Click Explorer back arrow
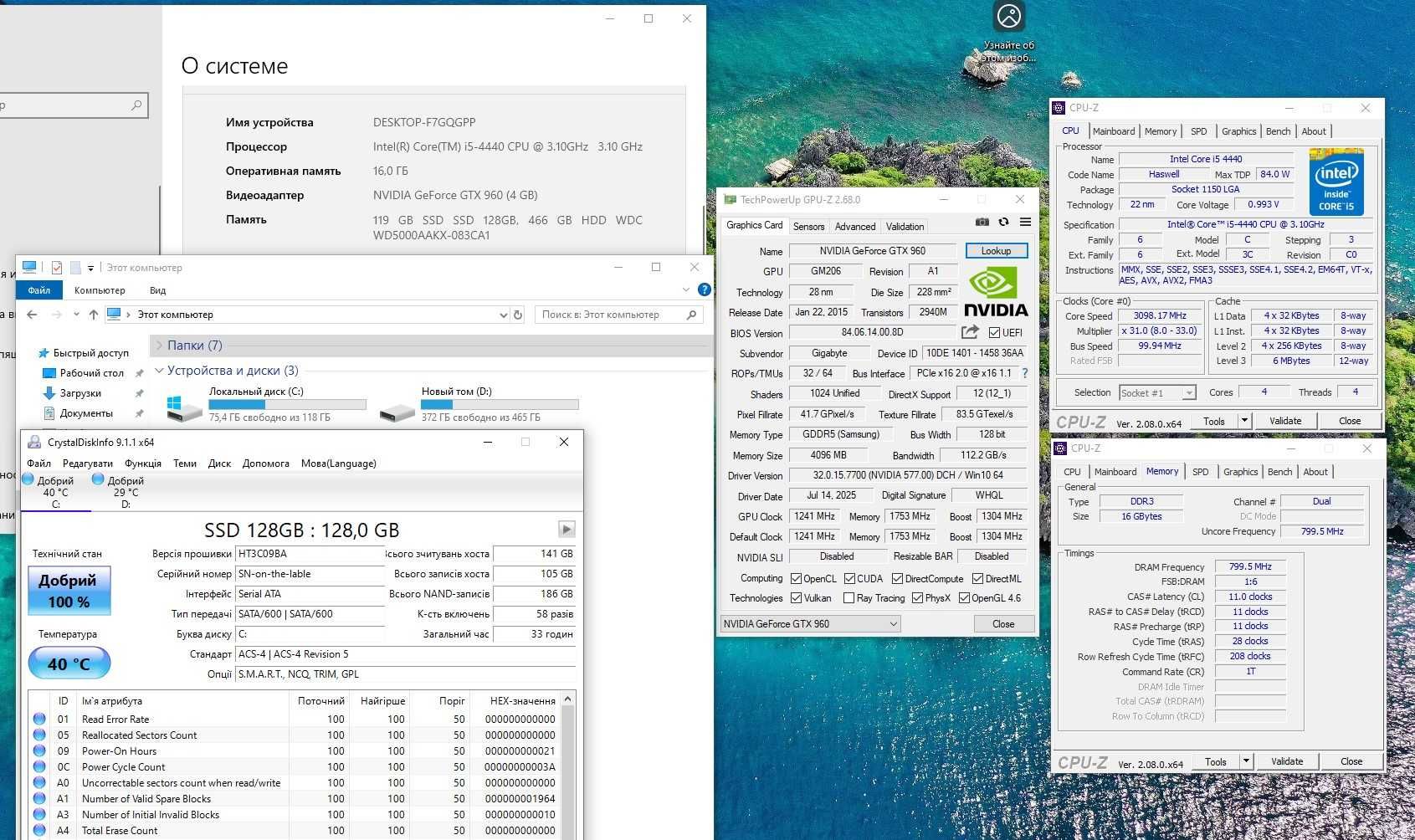The image size is (1415, 840). click(32, 315)
